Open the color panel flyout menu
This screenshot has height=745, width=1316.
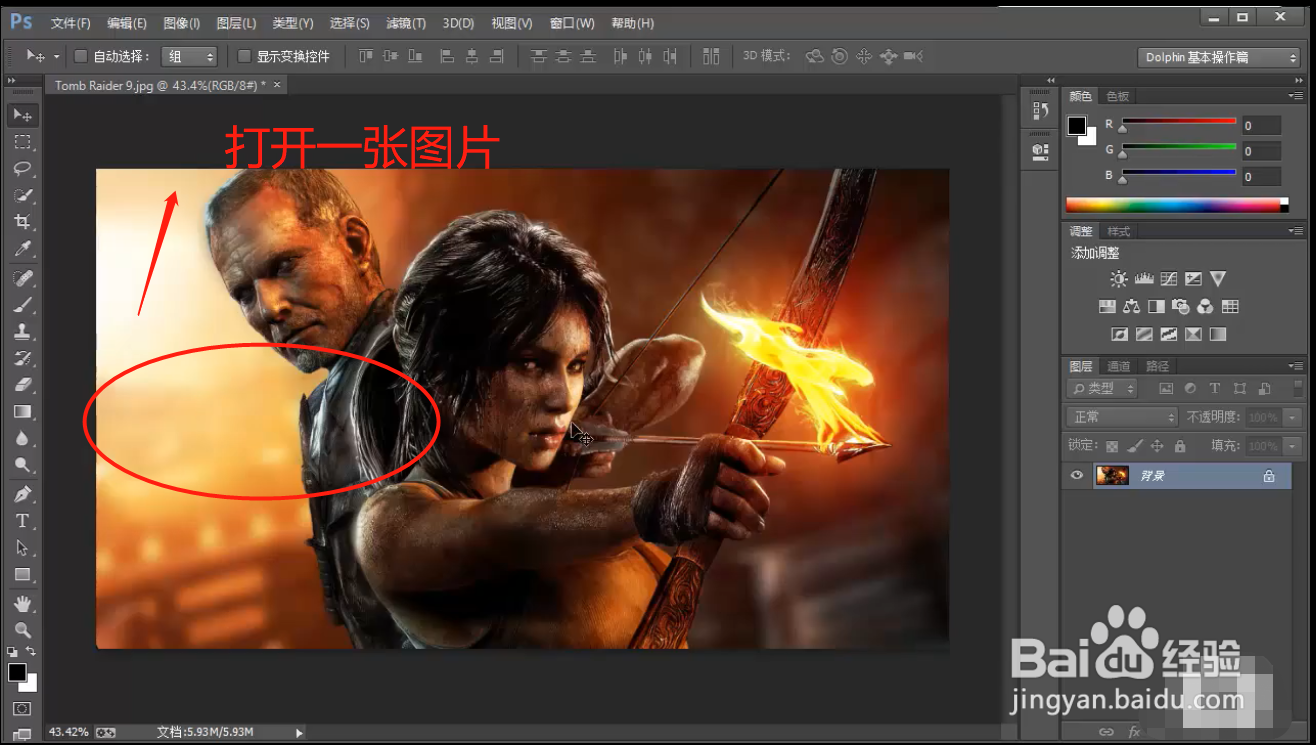point(1296,96)
